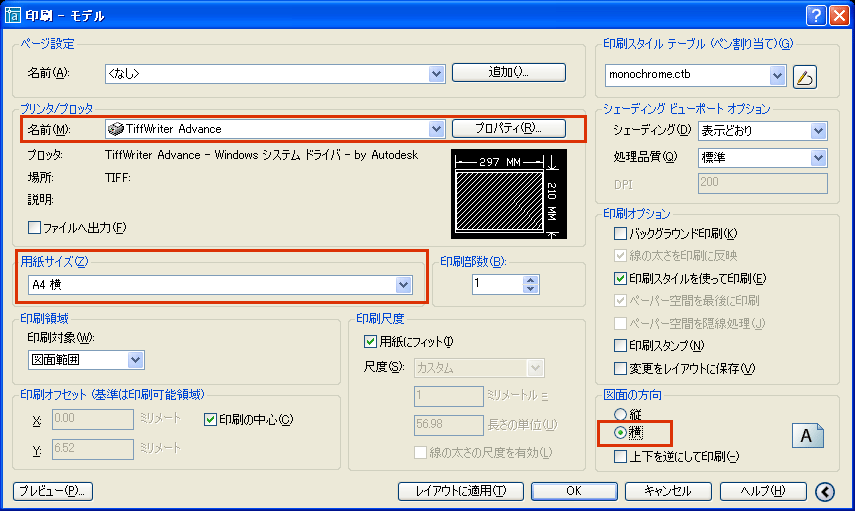Image resolution: width=855 pixels, height=511 pixels.
Task: Uncheck 印刷スタイルを使って印刷 checkbox
Action: [620, 278]
